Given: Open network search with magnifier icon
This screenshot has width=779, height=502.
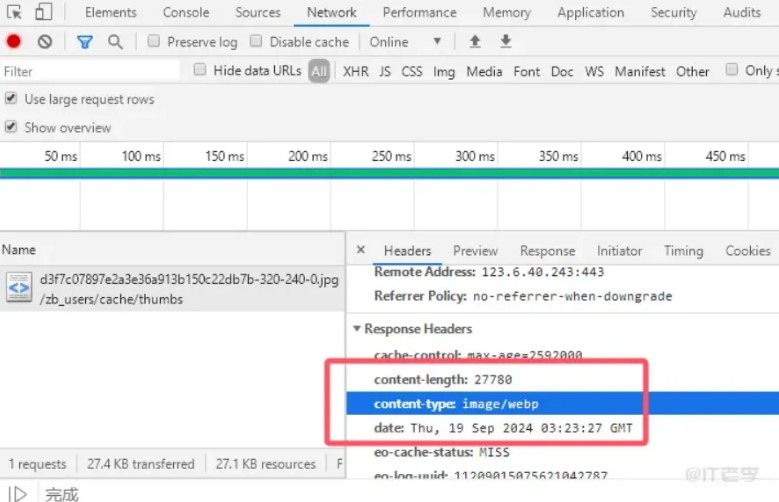Looking at the screenshot, I should coord(115,42).
